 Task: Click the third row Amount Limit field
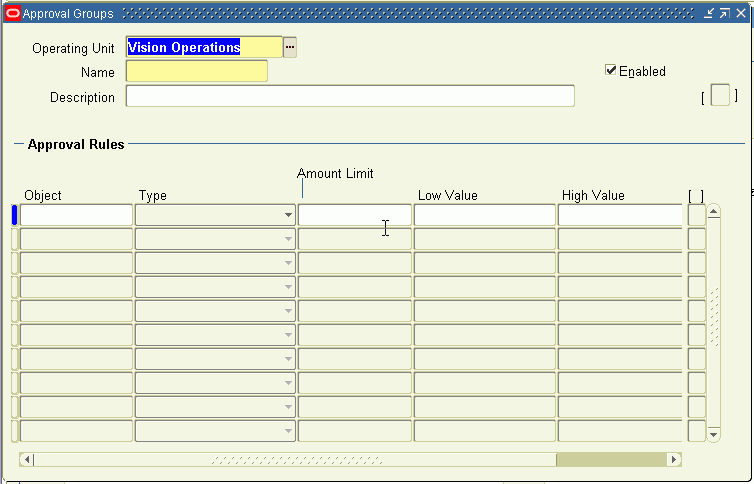355,263
